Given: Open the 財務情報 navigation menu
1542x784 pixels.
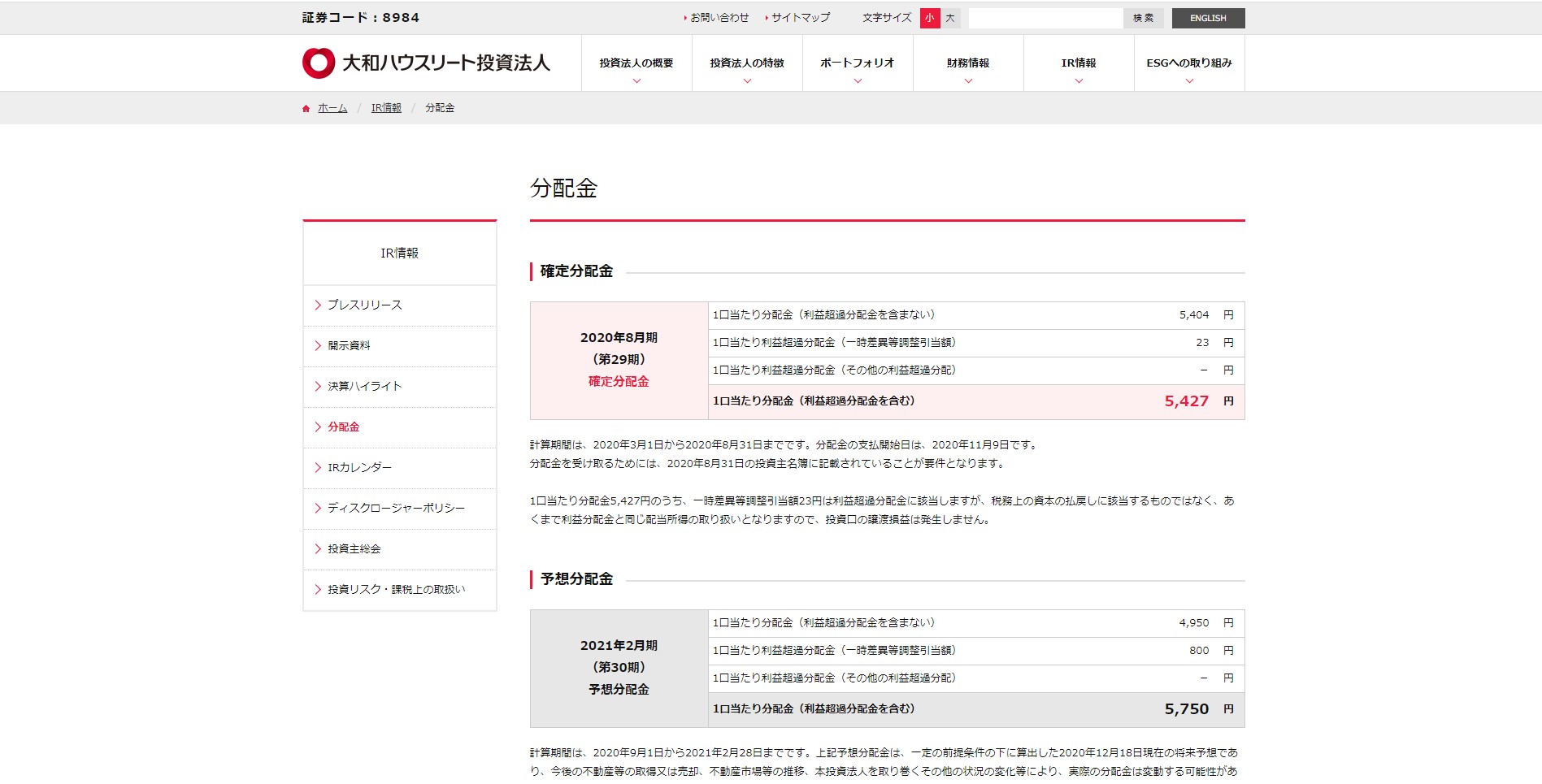Looking at the screenshot, I should coord(968,63).
